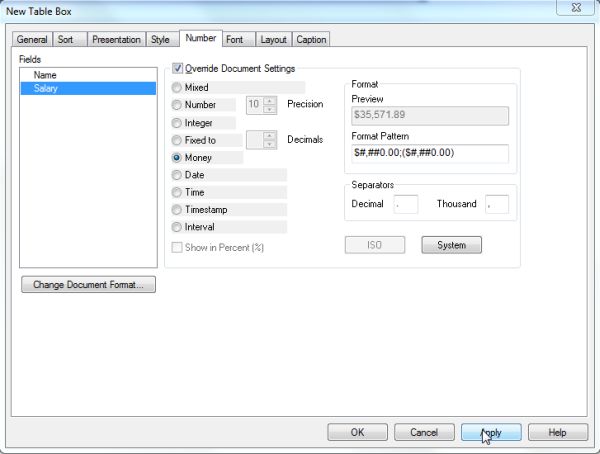The height and width of the screenshot is (454, 600).
Task: Select the Number tab
Action: click(201, 38)
